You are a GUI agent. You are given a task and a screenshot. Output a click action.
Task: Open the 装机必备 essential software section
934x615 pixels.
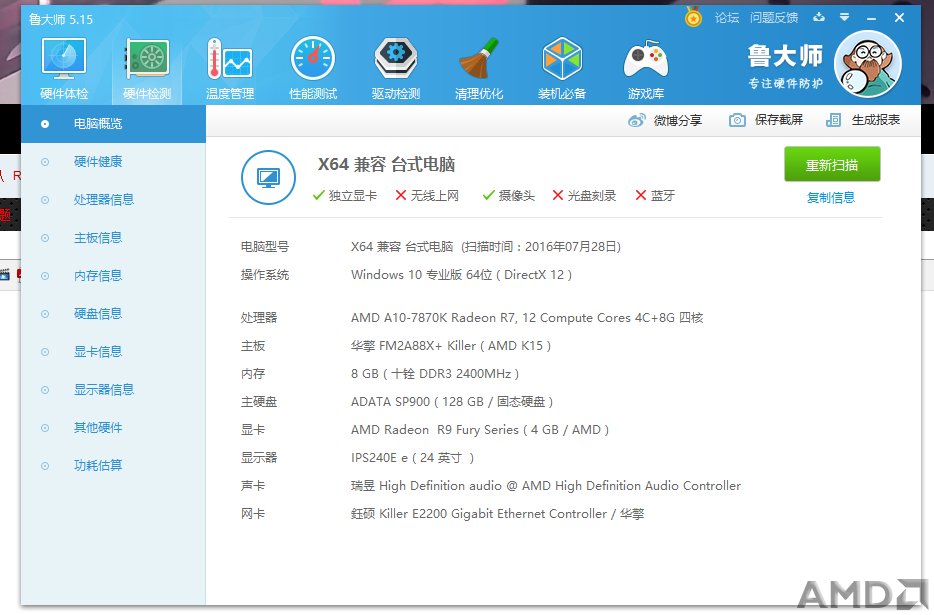562,69
